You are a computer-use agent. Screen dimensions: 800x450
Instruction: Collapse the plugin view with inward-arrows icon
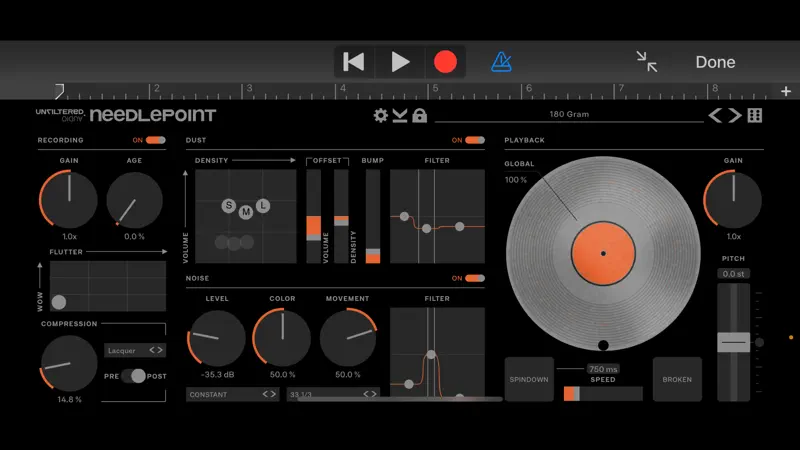(647, 62)
